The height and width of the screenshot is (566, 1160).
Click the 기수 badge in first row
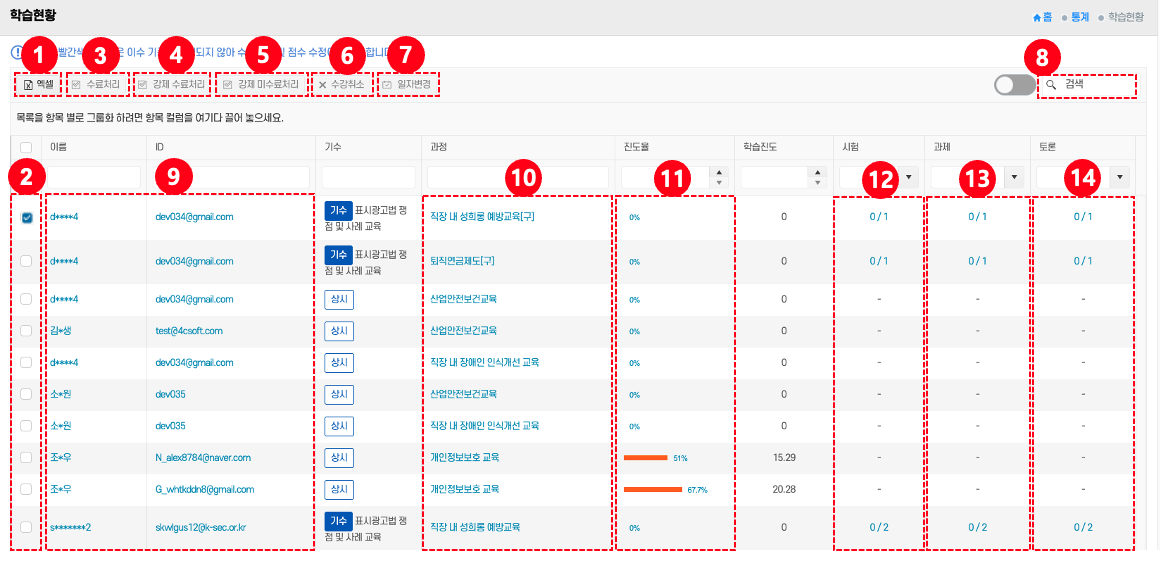(x=338, y=211)
